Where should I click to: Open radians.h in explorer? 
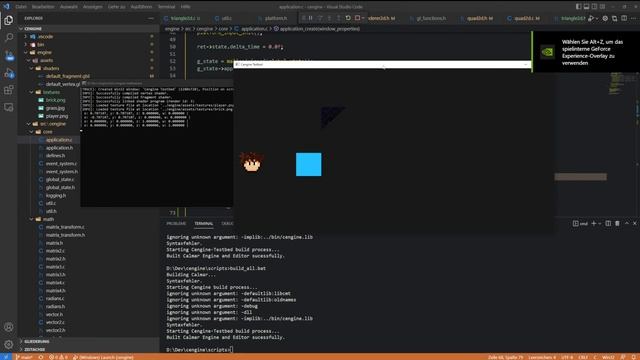[x=55, y=307]
